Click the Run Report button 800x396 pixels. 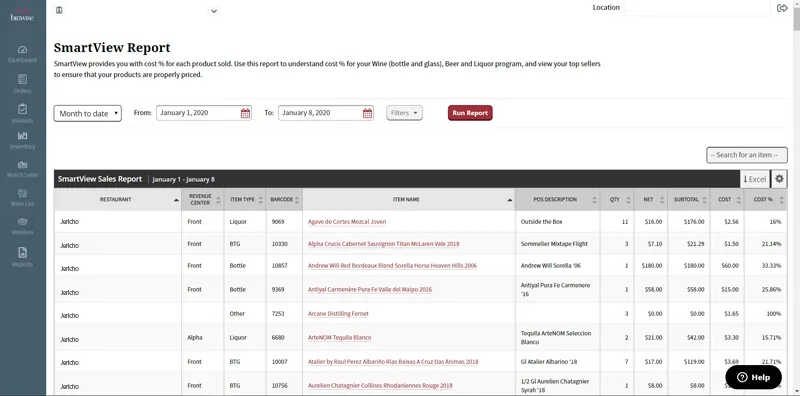(470, 113)
